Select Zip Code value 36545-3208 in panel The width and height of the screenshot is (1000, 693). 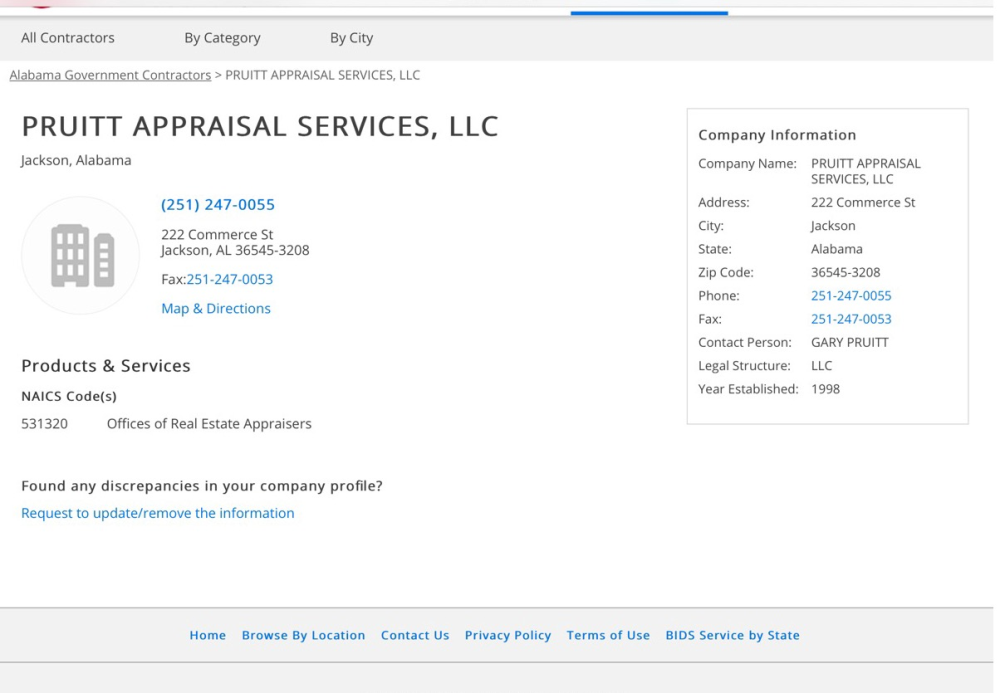(845, 272)
